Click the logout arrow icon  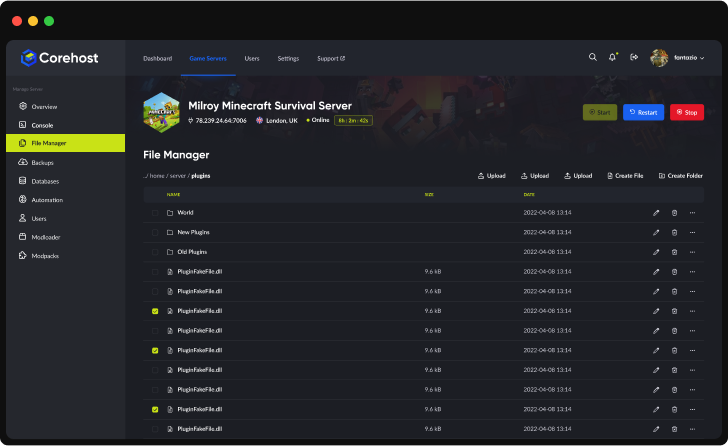pyautogui.click(x=634, y=57)
